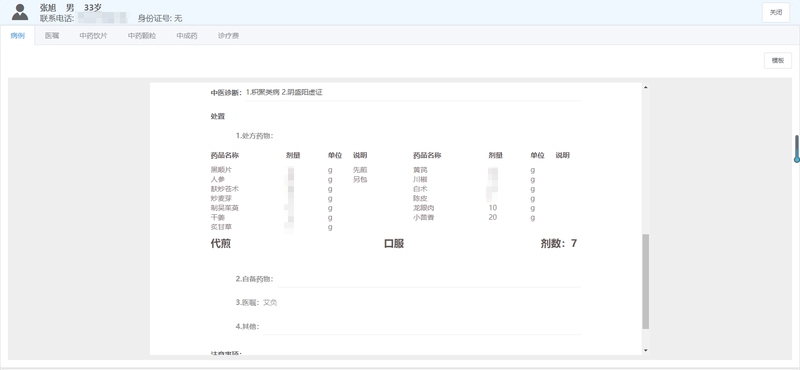Click the drug name 黑顺片
The width and height of the screenshot is (800, 370).
[x=221, y=170]
